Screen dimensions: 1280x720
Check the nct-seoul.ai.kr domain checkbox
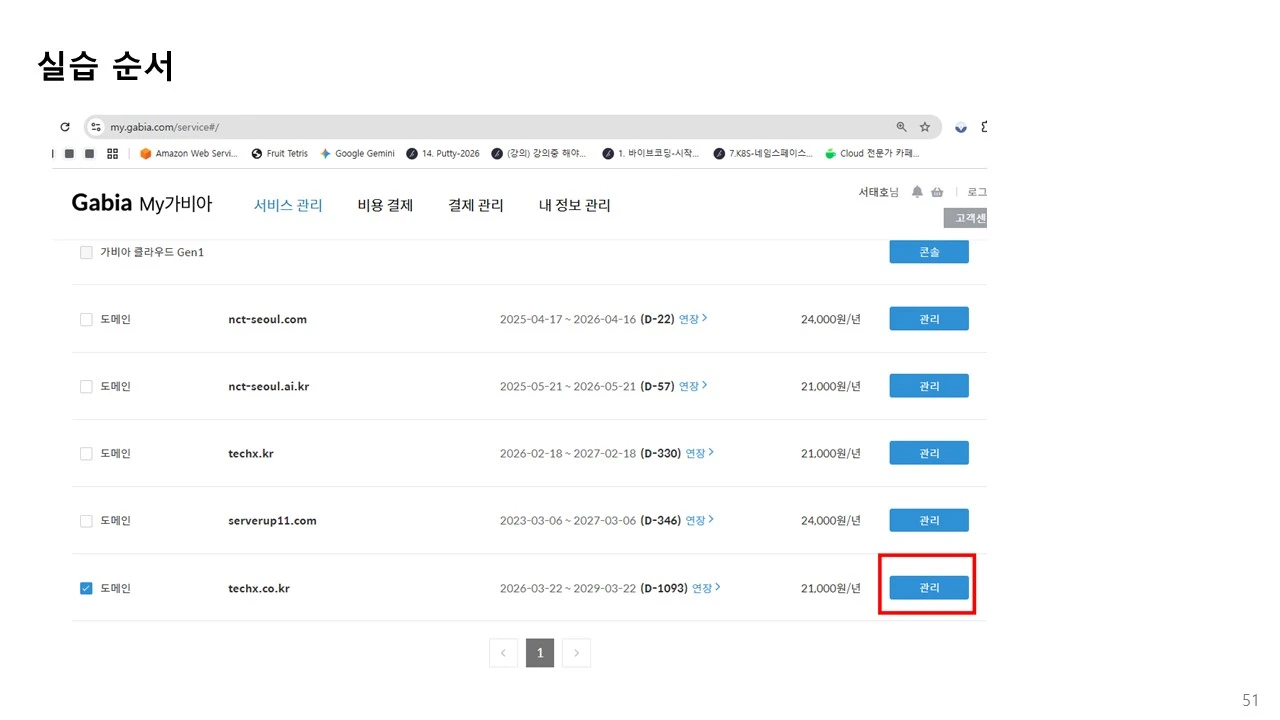click(x=86, y=386)
